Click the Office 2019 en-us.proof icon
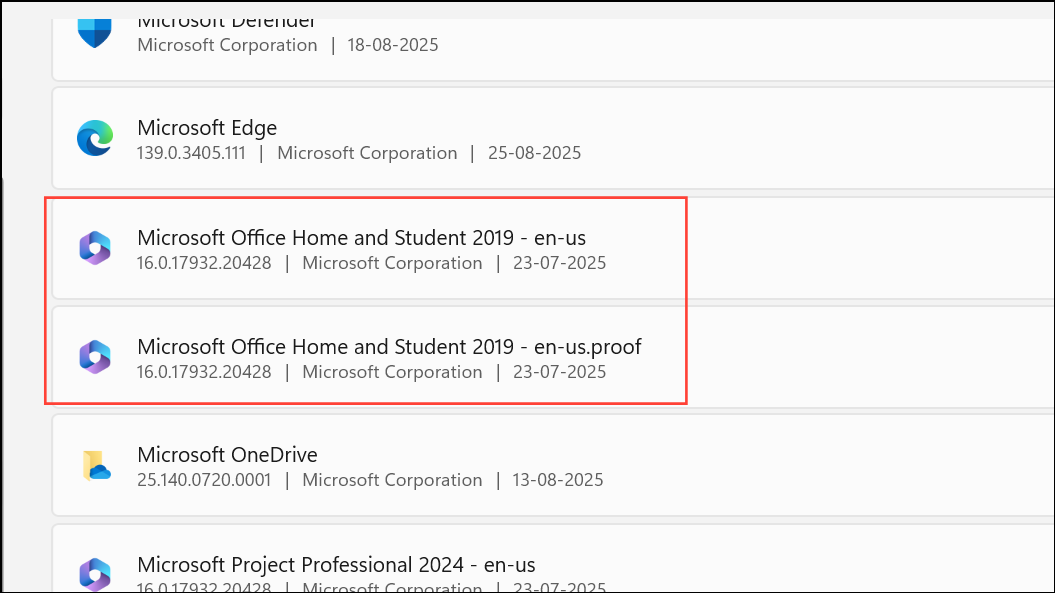The height and width of the screenshot is (593, 1055). (95, 357)
